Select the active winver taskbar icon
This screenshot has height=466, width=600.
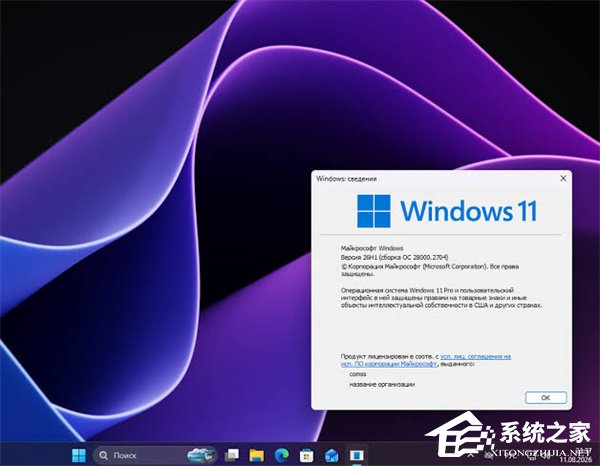(357, 455)
